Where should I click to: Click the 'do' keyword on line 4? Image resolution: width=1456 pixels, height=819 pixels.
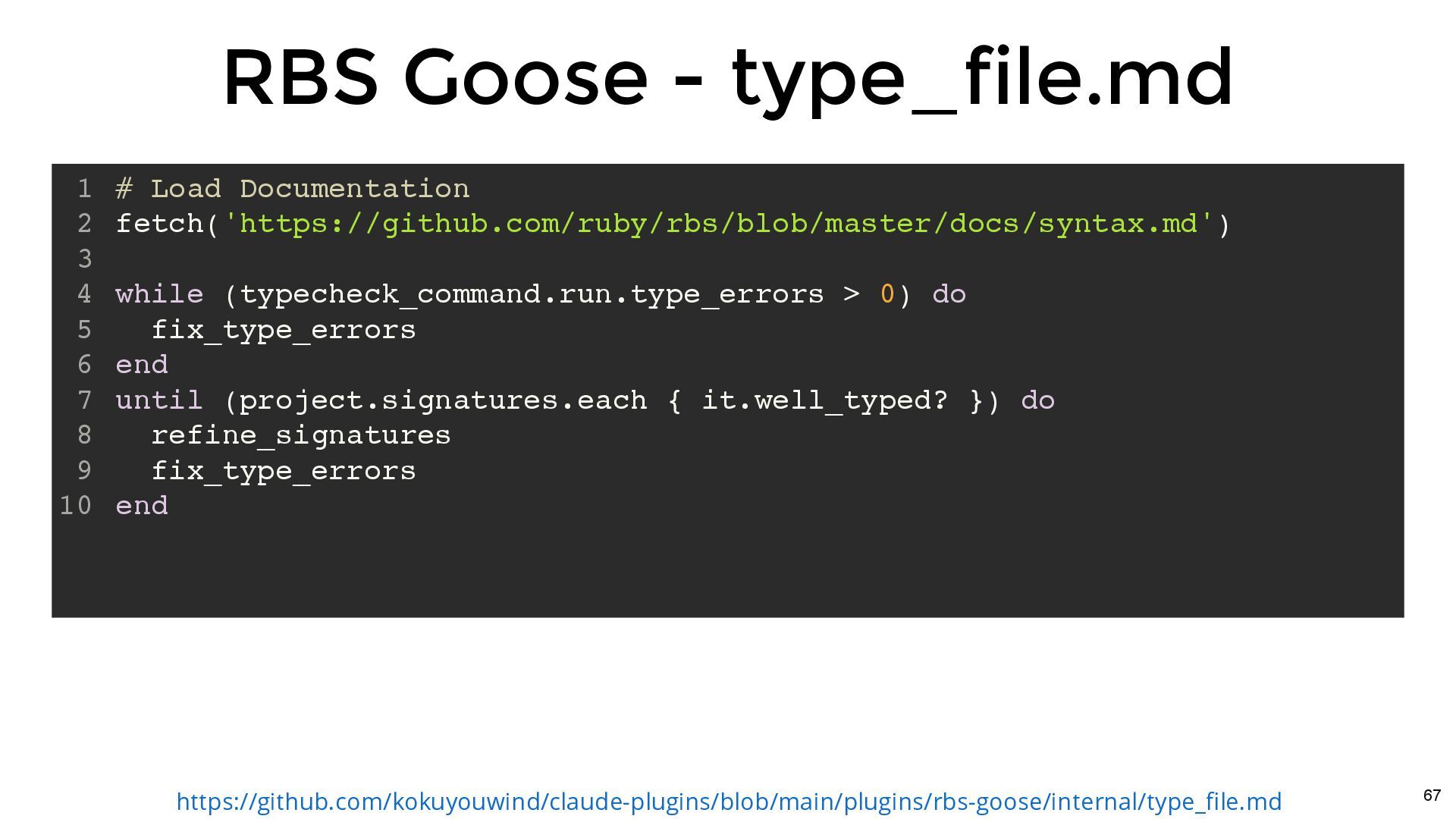[x=949, y=294]
